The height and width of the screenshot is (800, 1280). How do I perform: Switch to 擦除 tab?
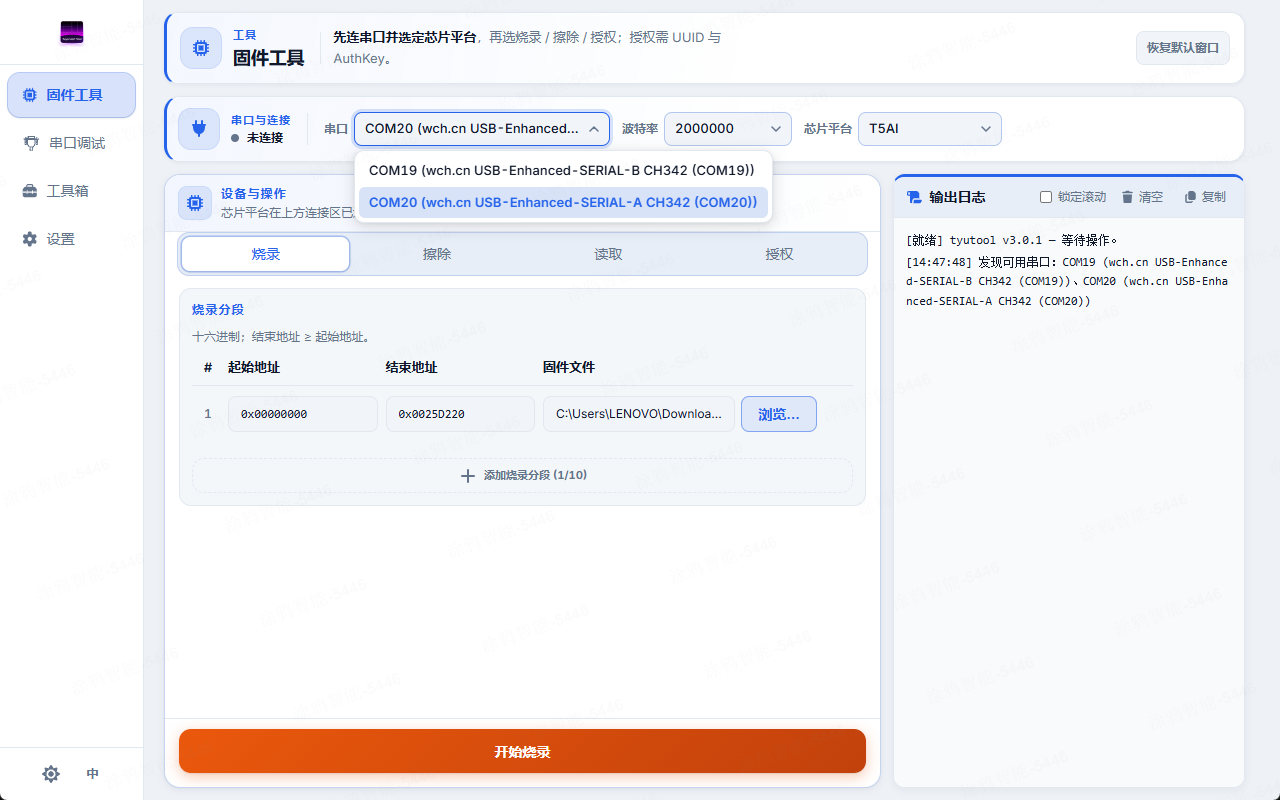point(437,254)
